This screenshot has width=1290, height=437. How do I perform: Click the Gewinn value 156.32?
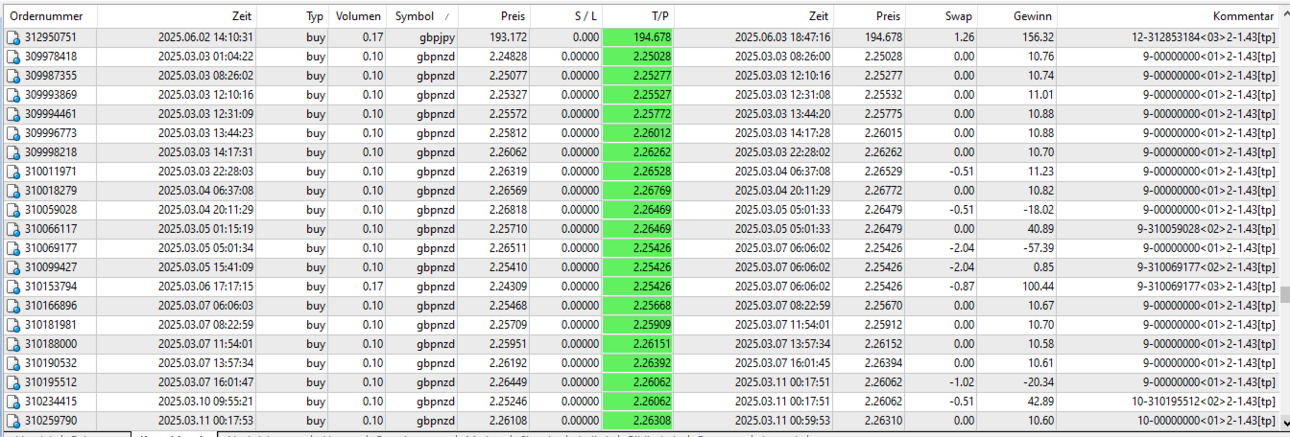1035,37
